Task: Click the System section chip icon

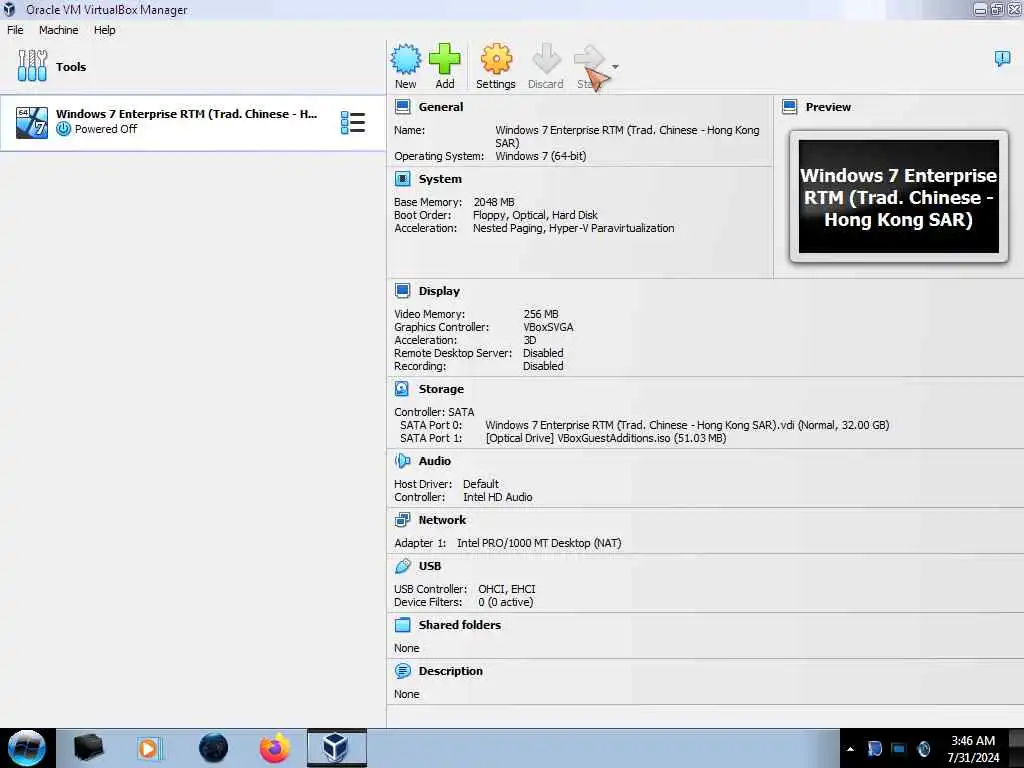Action: pyautogui.click(x=403, y=179)
